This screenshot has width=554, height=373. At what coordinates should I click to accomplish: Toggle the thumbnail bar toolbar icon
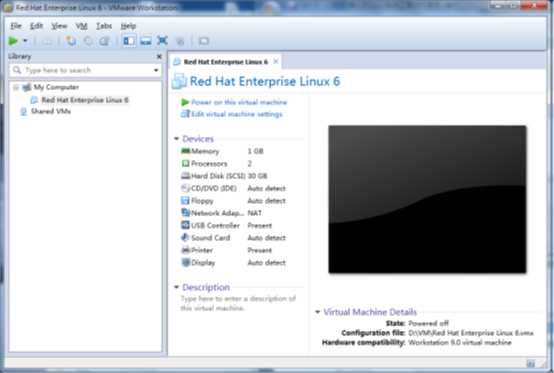click(146, 41)
